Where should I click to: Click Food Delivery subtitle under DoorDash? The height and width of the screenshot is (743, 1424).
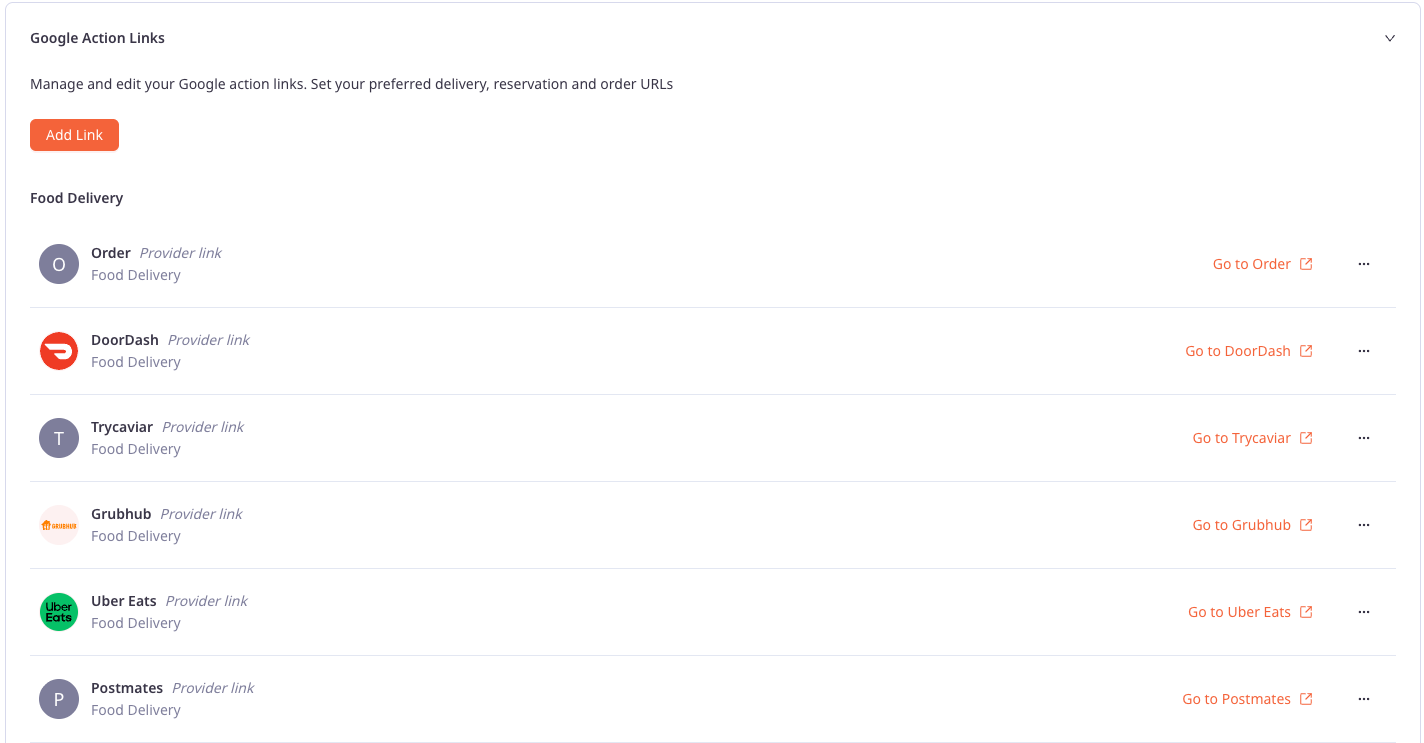(x=136, y=362)
